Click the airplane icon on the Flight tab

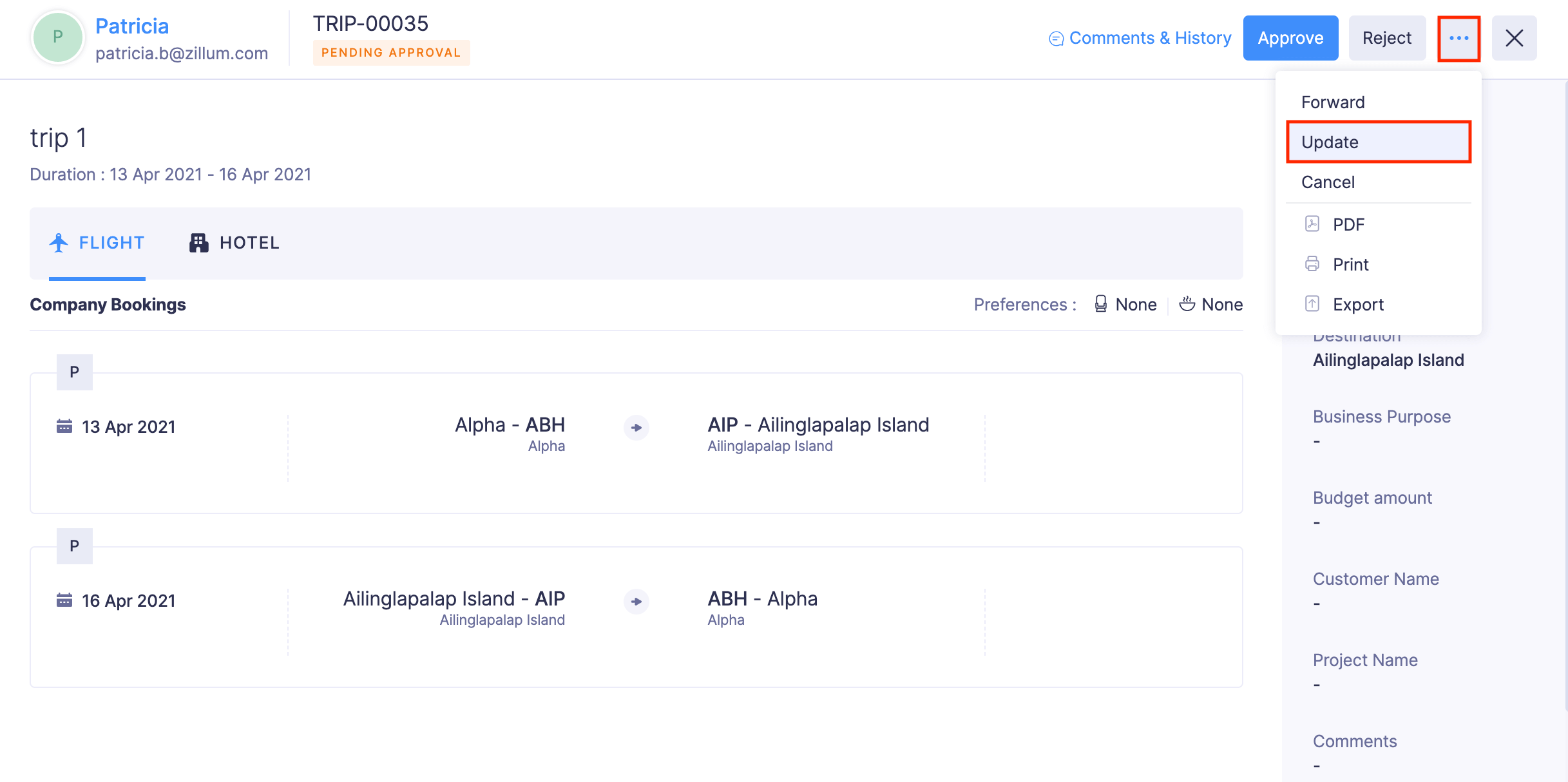59,242
